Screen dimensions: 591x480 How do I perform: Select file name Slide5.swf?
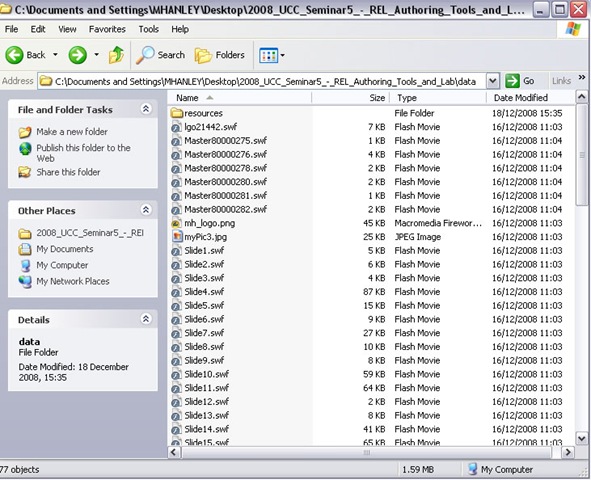[204, 306]
